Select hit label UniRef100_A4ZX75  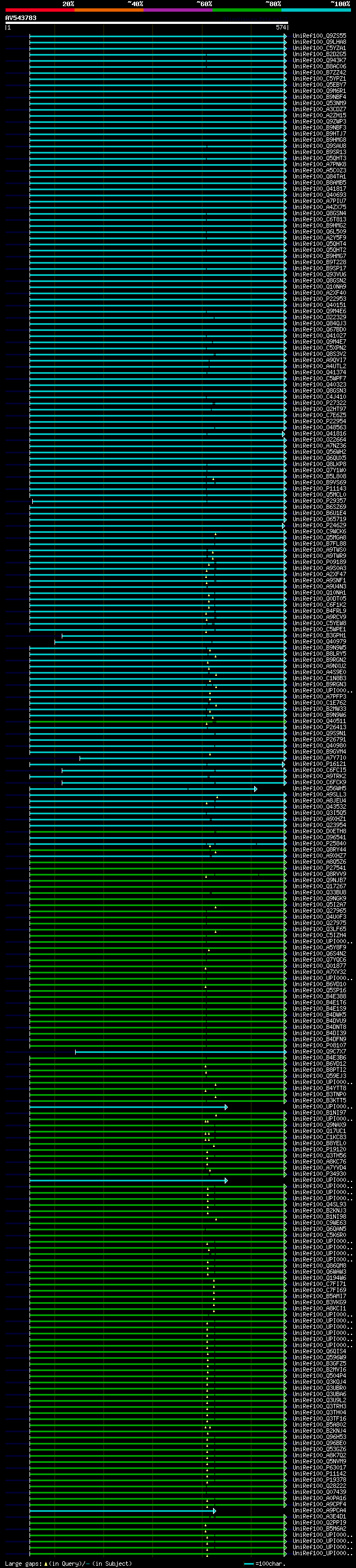tap(319, 207)
